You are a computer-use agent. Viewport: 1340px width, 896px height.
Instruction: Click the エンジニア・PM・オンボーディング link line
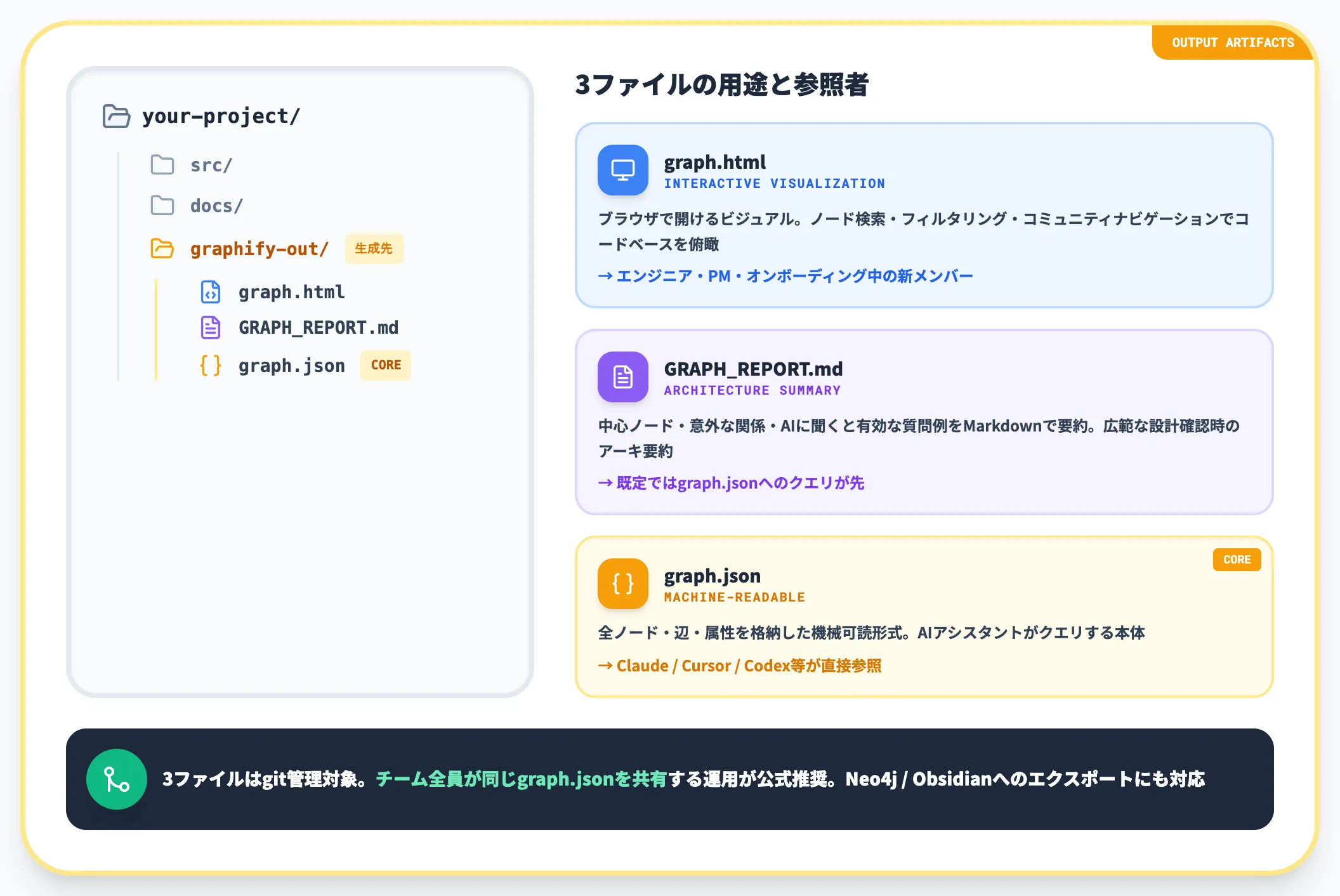pyautogui.click(x=785, y=276)
